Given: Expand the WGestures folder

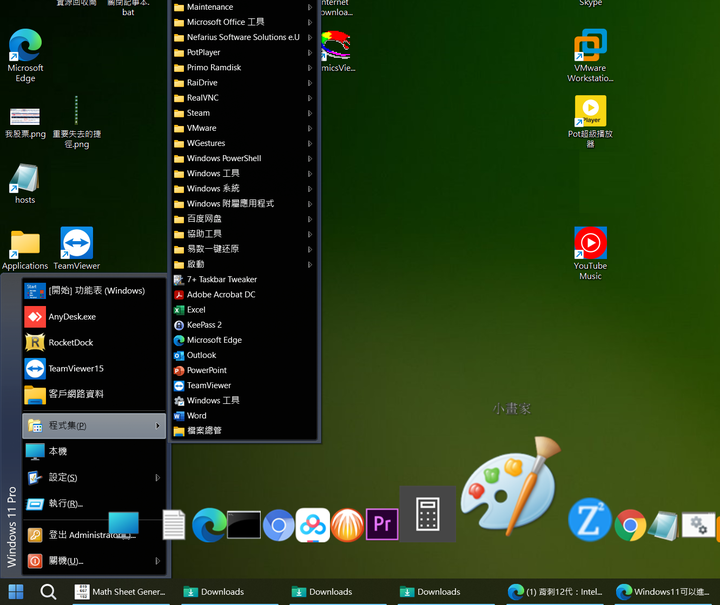Looking at the screenshot, I should (x=243, y=143).
